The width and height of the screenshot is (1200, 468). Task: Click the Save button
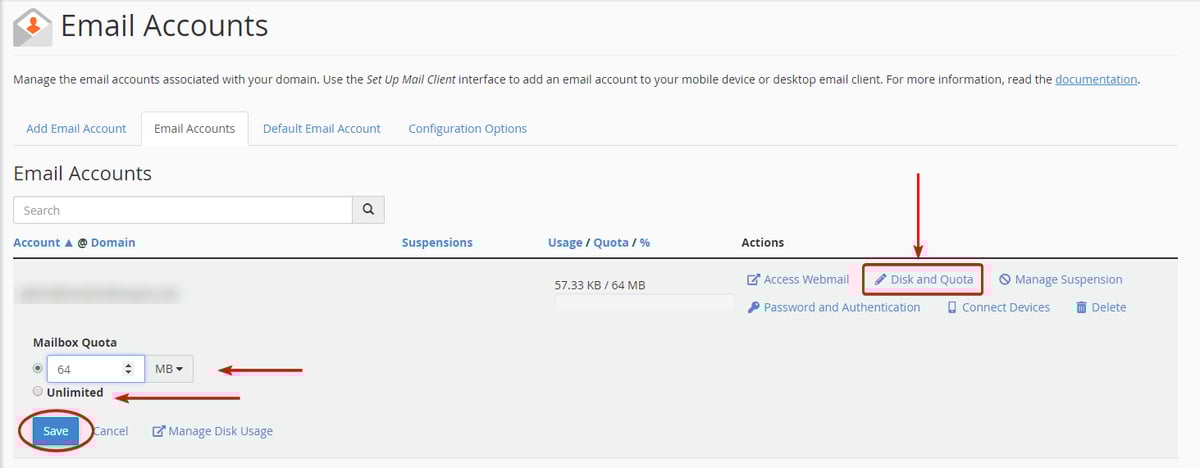click(x=55, y=431)
